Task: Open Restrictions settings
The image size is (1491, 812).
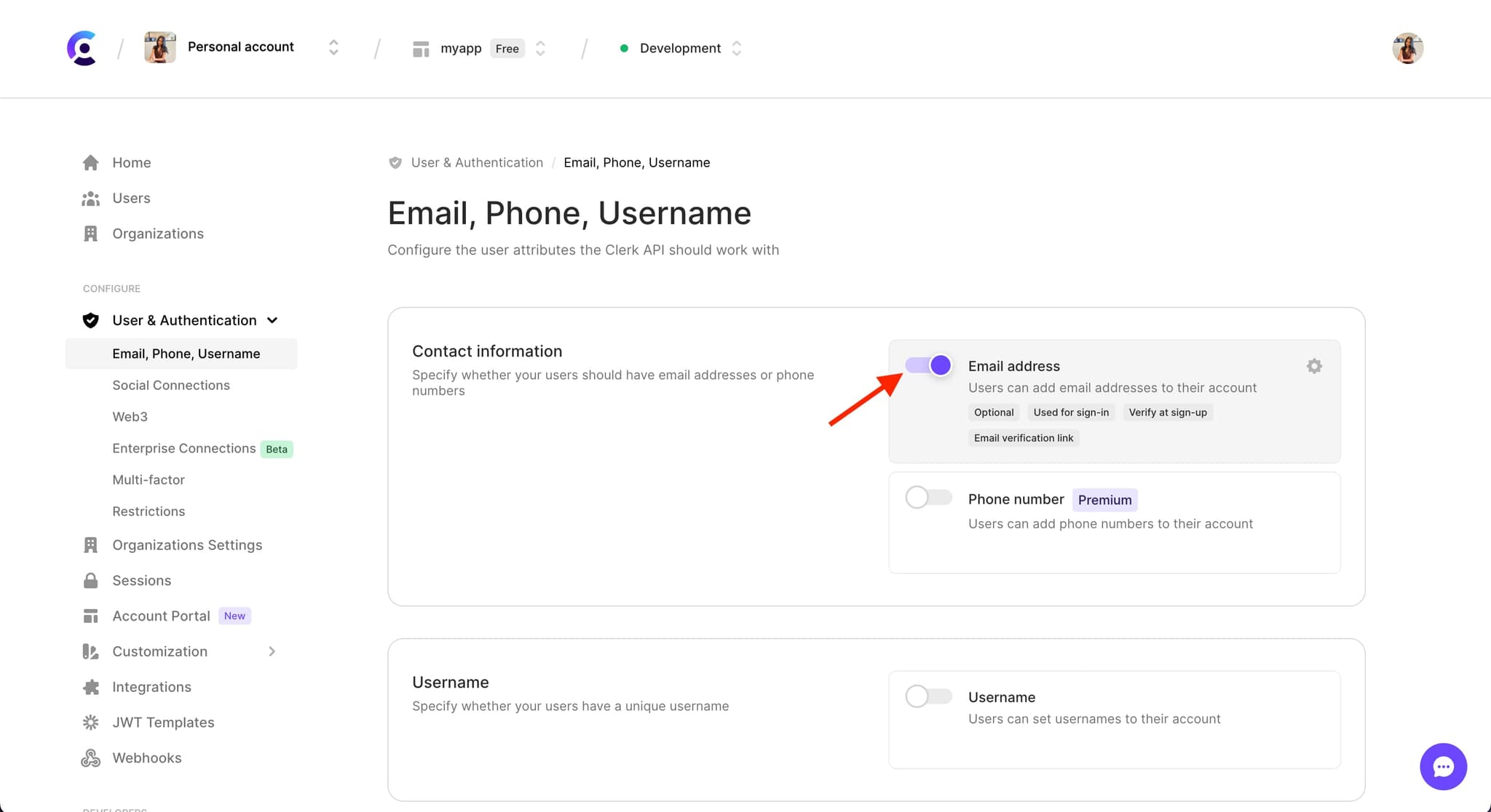Action: (x=149, y=511)
